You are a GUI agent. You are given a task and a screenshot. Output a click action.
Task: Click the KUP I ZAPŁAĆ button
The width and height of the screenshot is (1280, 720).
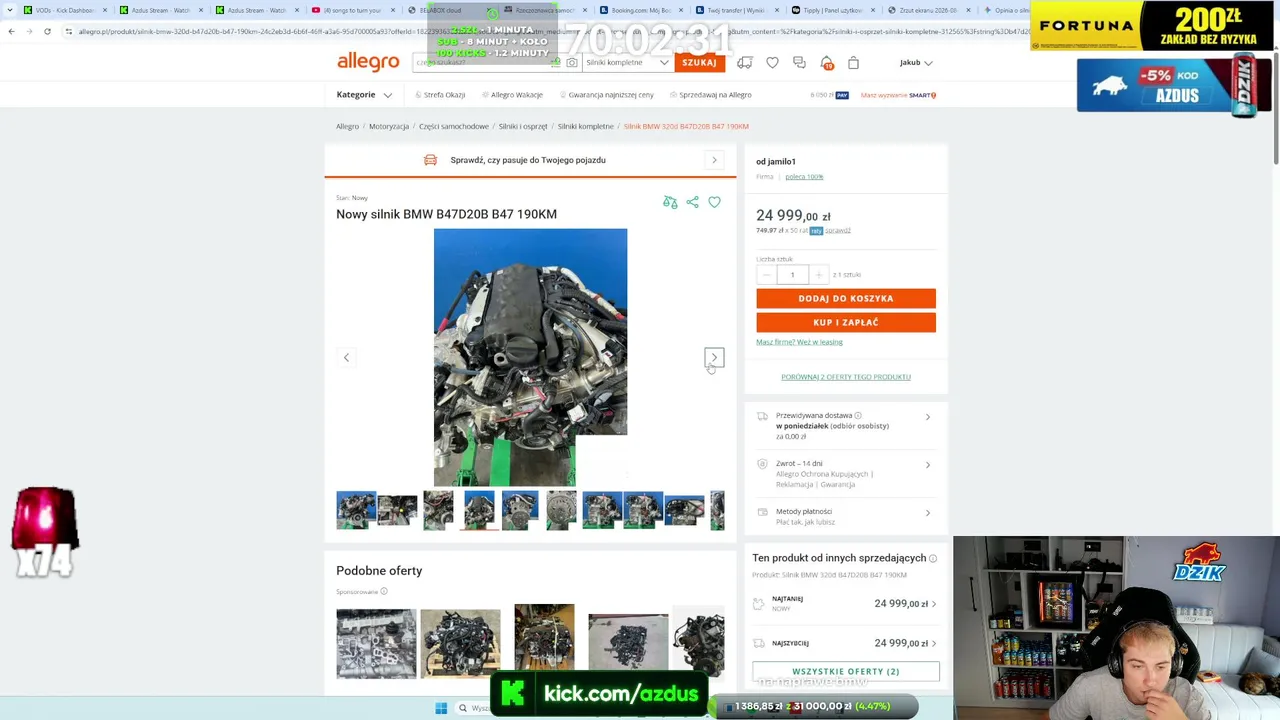coord(846,322)
